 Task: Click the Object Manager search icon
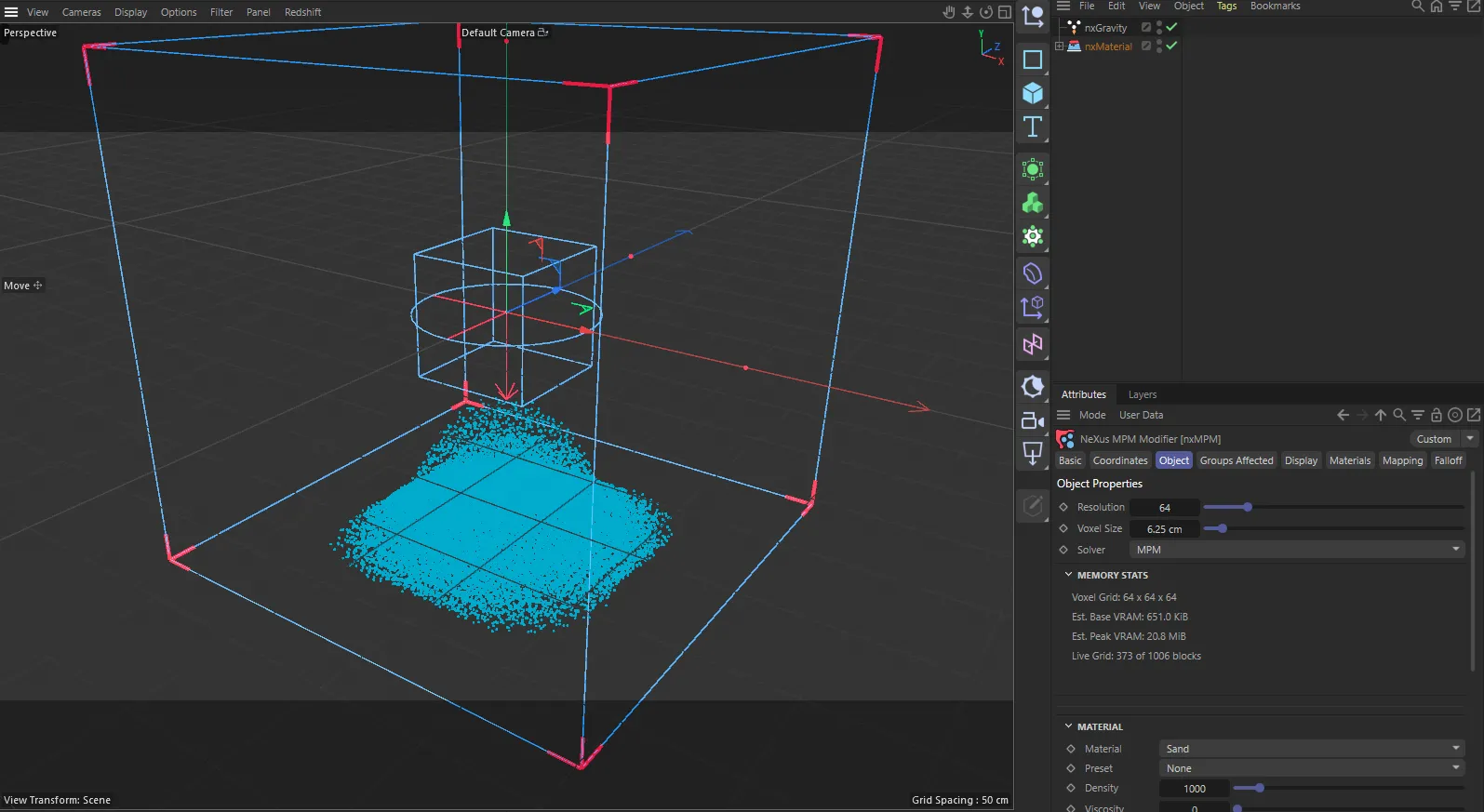(x=1418, y=6)
